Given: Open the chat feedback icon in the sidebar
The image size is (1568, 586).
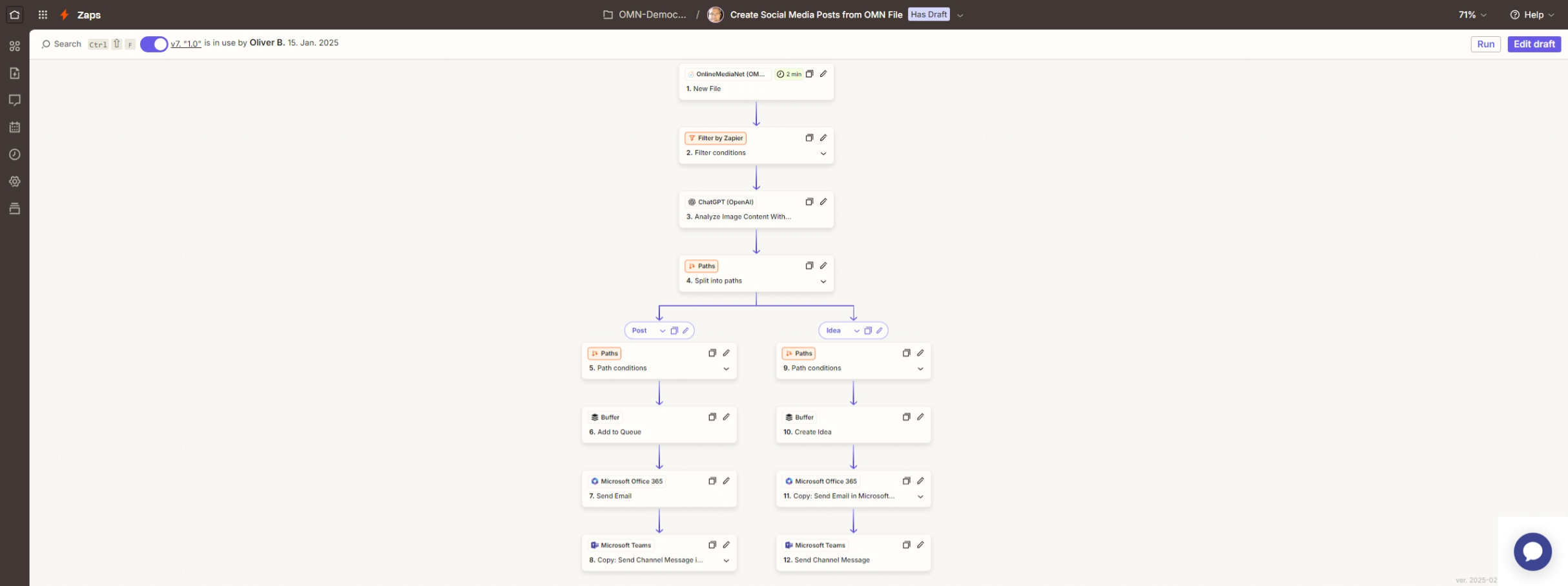Looking at the screenshot, I should [15, 100].
